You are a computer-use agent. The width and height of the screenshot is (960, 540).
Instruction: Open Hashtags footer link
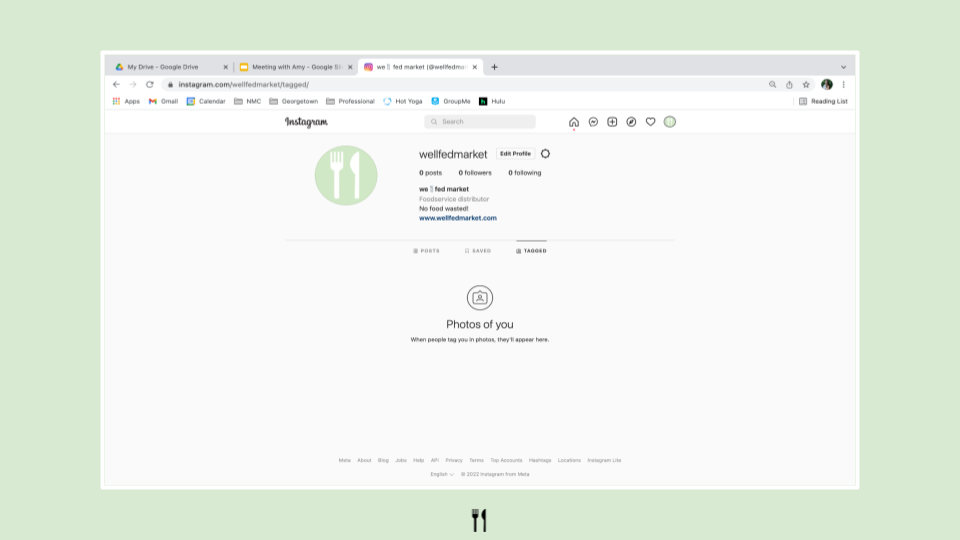click(540, 460)
